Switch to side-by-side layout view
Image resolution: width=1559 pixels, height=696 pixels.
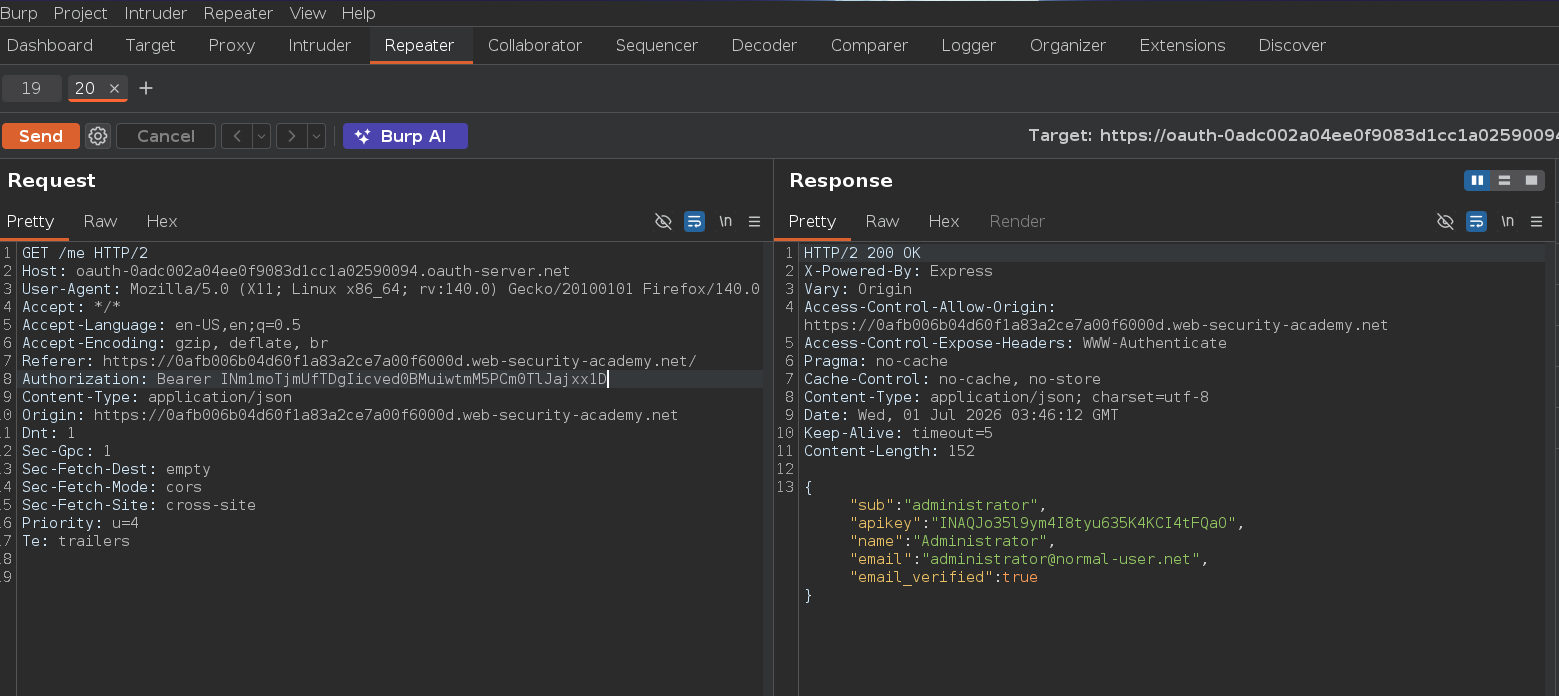tap(1477, 180)
